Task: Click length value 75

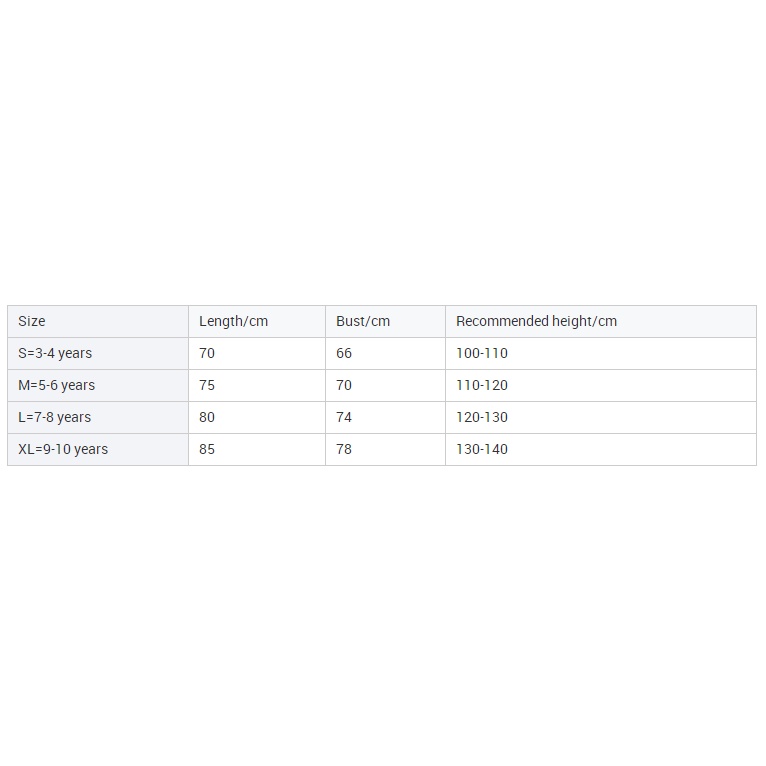Action: (x=207, y=385)
